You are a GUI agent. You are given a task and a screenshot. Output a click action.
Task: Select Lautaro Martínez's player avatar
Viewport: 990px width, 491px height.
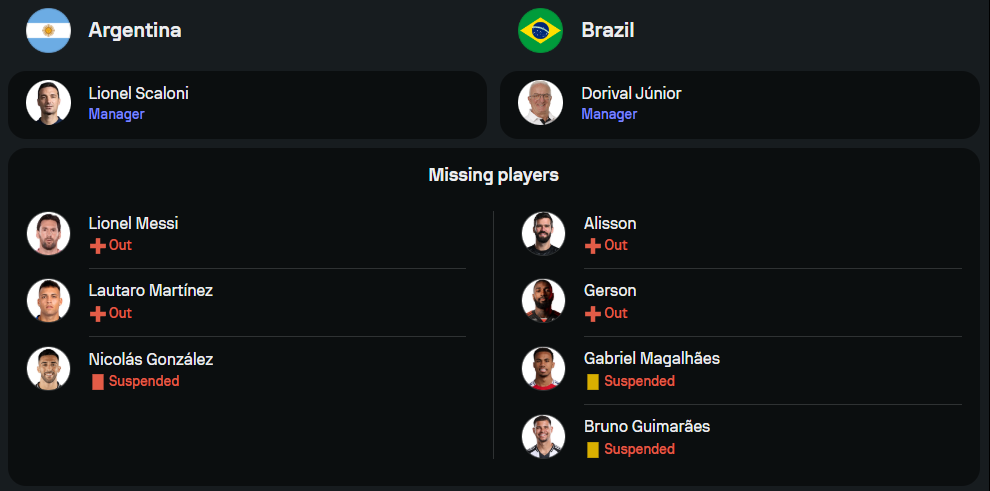[x=48, y=301]
